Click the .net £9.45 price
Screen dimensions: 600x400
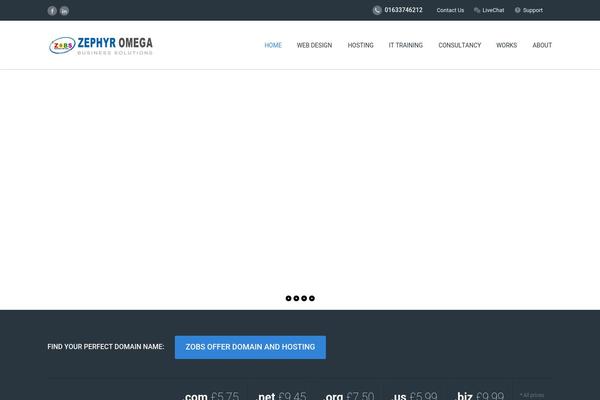tap(281, 396)
